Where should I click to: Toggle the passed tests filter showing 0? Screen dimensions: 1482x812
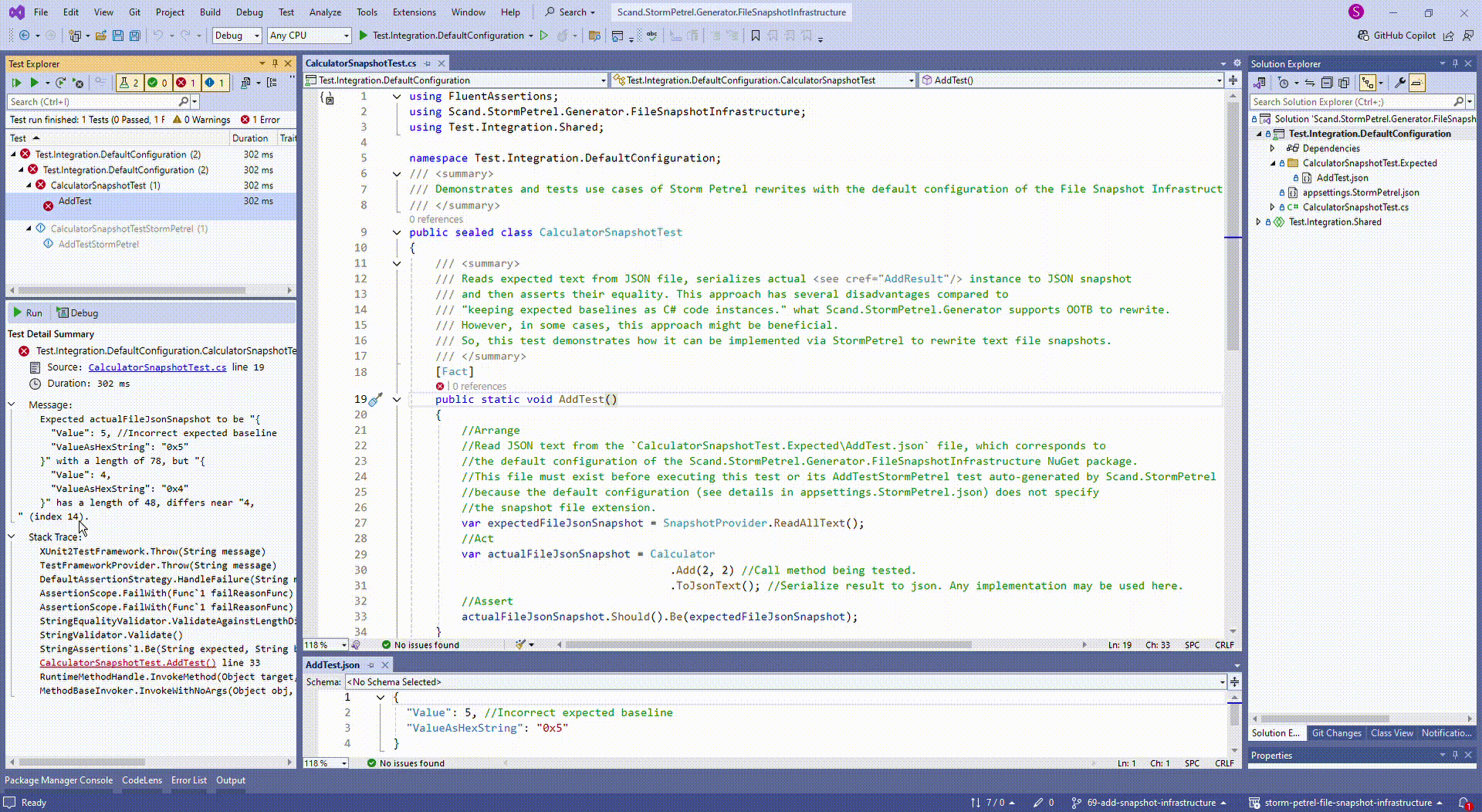[x=157, y=83]
